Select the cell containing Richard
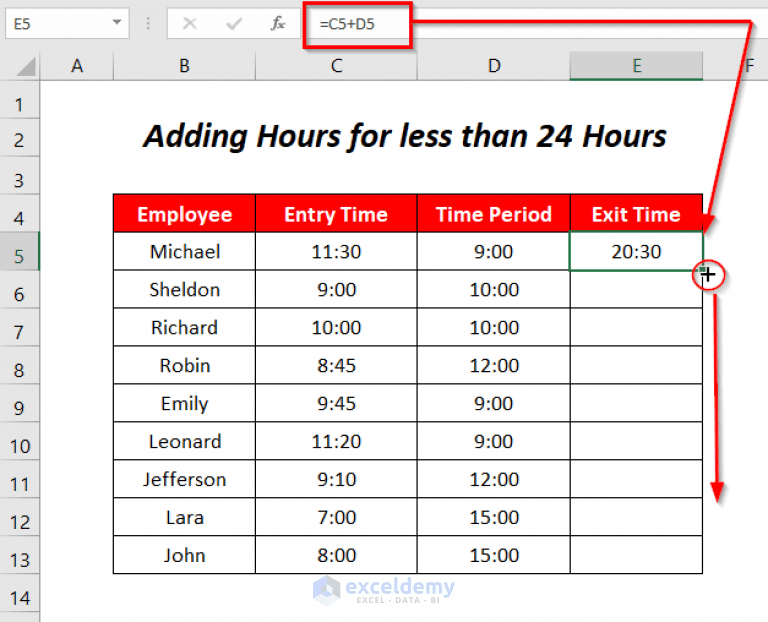Viewport: 768px width, 622px height. [184, 327]
